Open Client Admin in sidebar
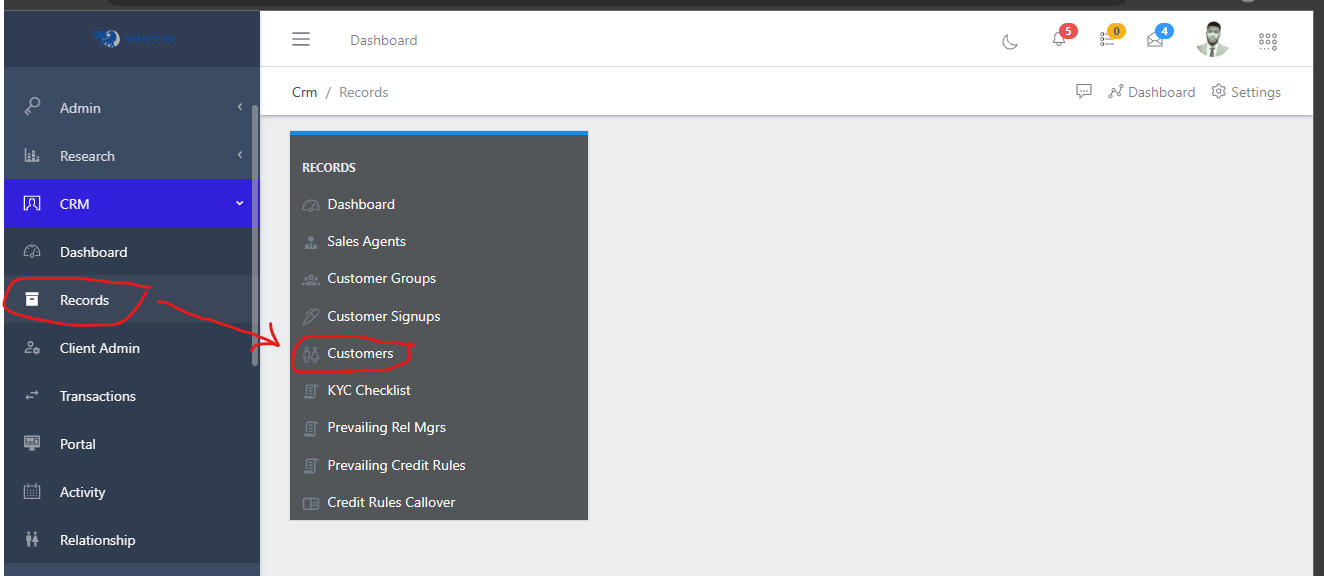 99,348
